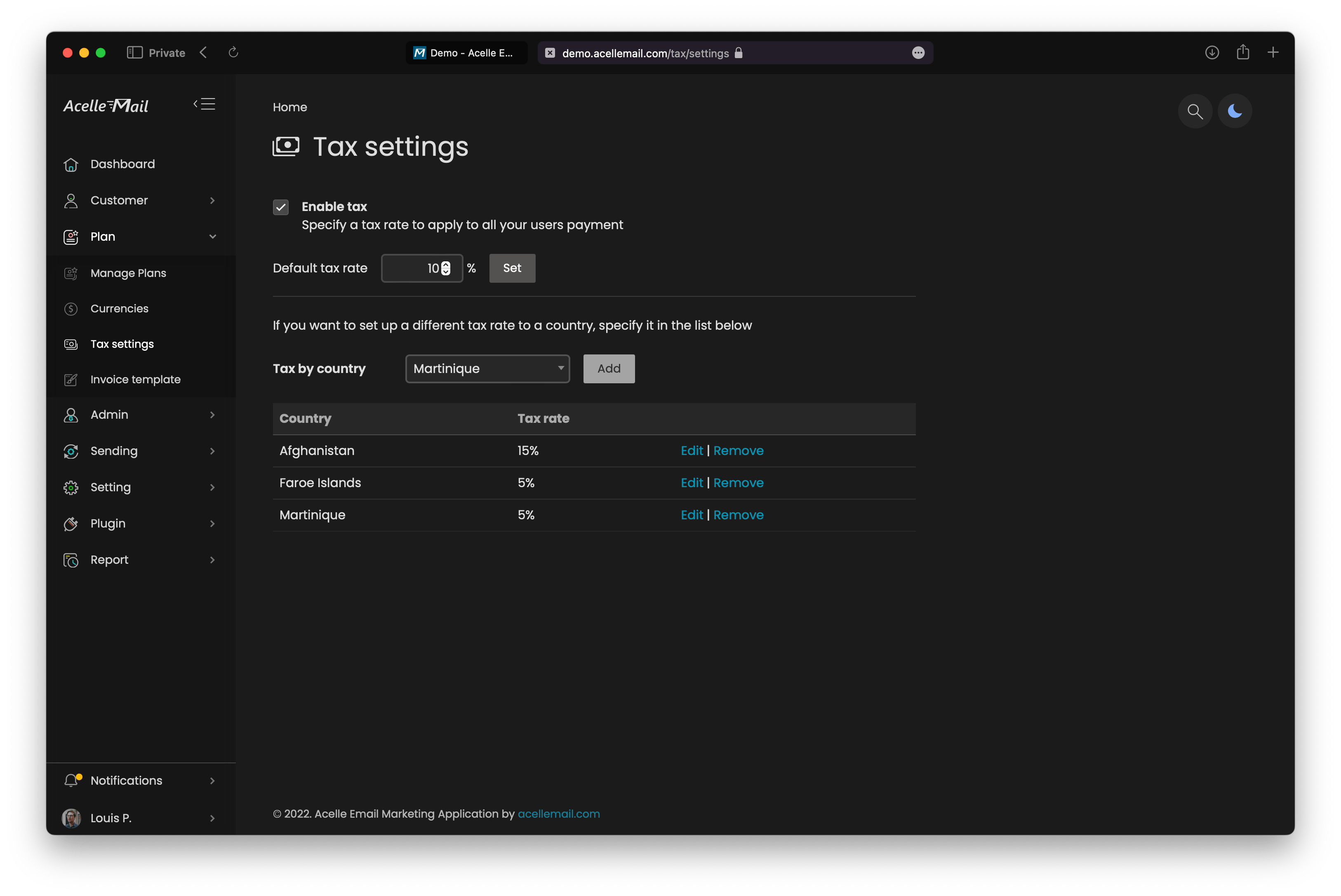Open Manage Plans submenu item
Image resolution: width=1341 pixels, height=896 pixels.
coord(141,273)
